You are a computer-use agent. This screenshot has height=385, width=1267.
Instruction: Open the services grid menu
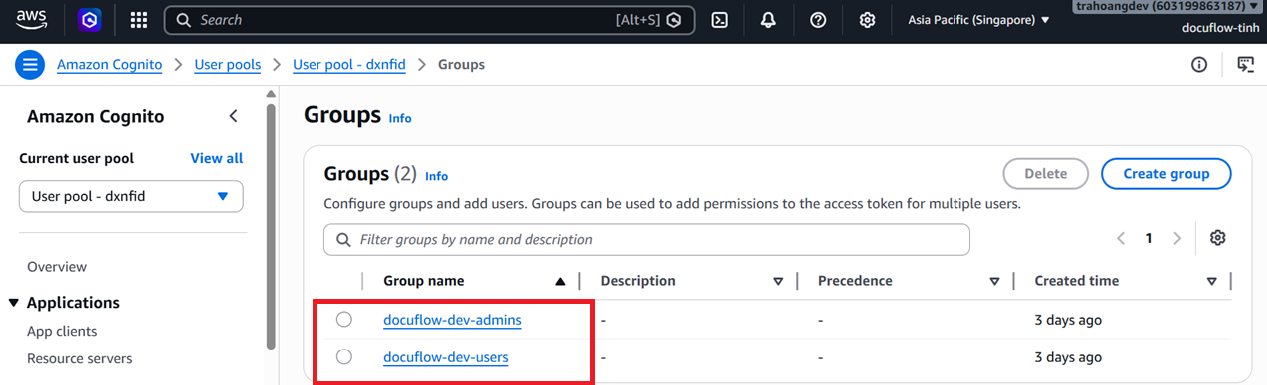coord(139,20)
